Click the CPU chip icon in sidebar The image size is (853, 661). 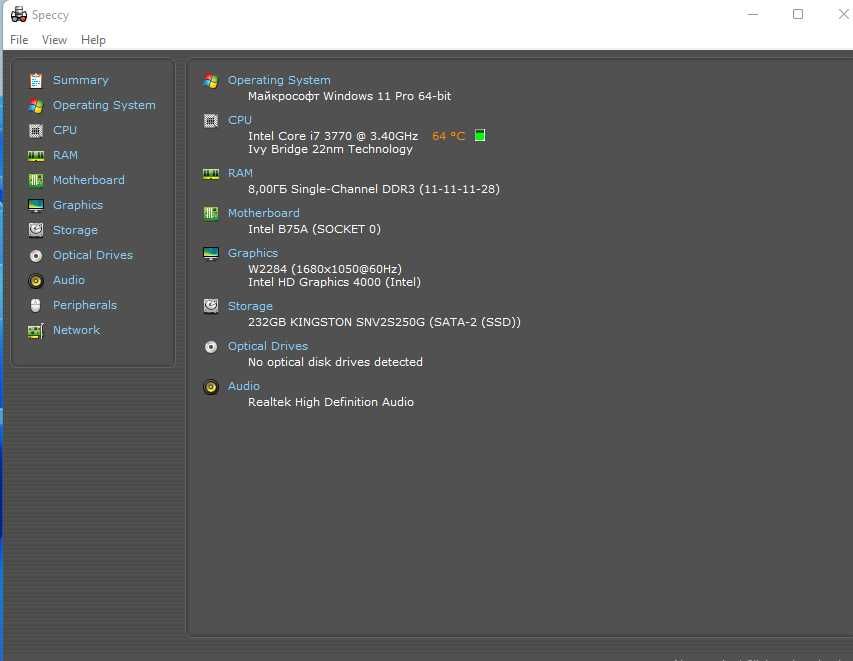(x=36, y=131)
